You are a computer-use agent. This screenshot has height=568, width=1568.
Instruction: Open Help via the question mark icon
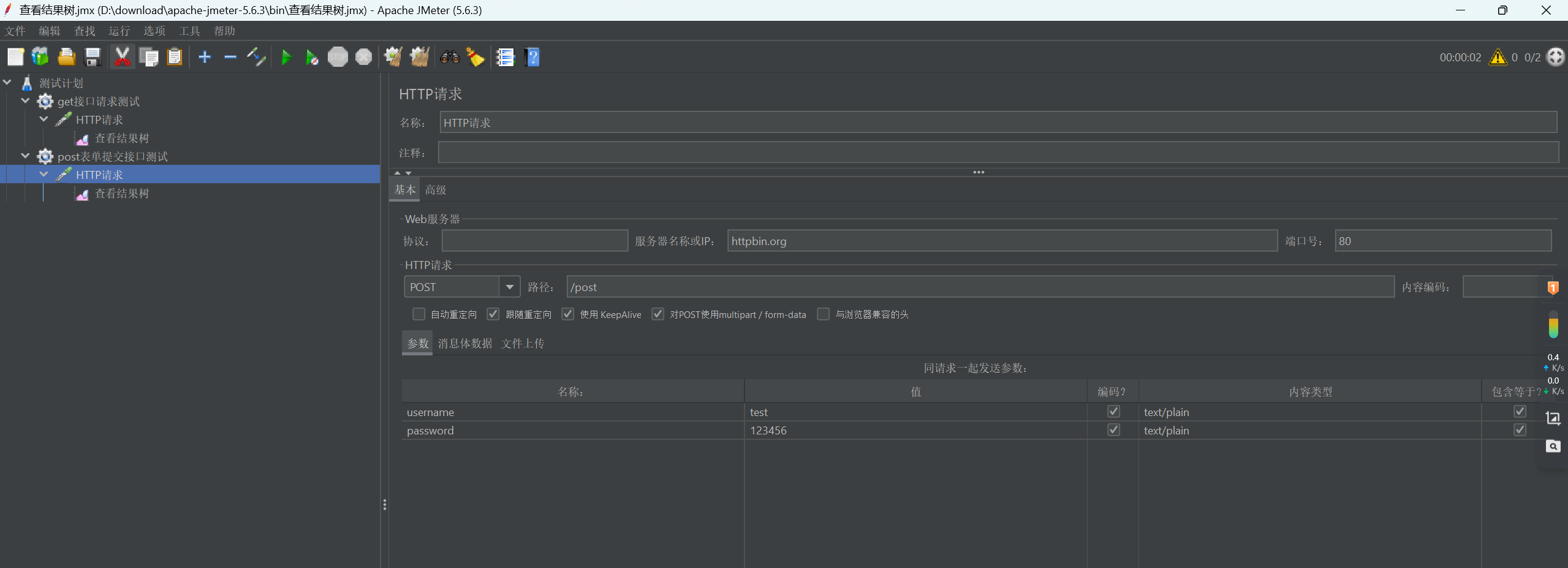[x=532, y=57]
